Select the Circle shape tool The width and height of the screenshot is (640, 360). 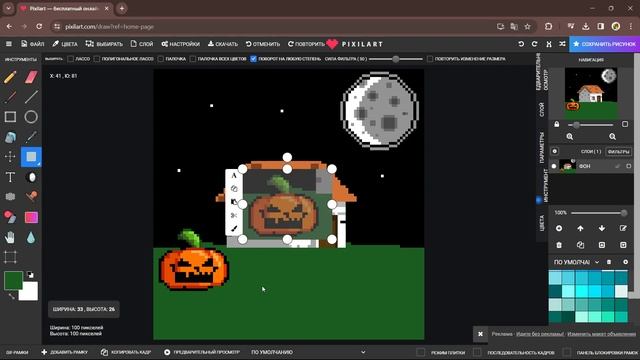(x=31, y=117)
